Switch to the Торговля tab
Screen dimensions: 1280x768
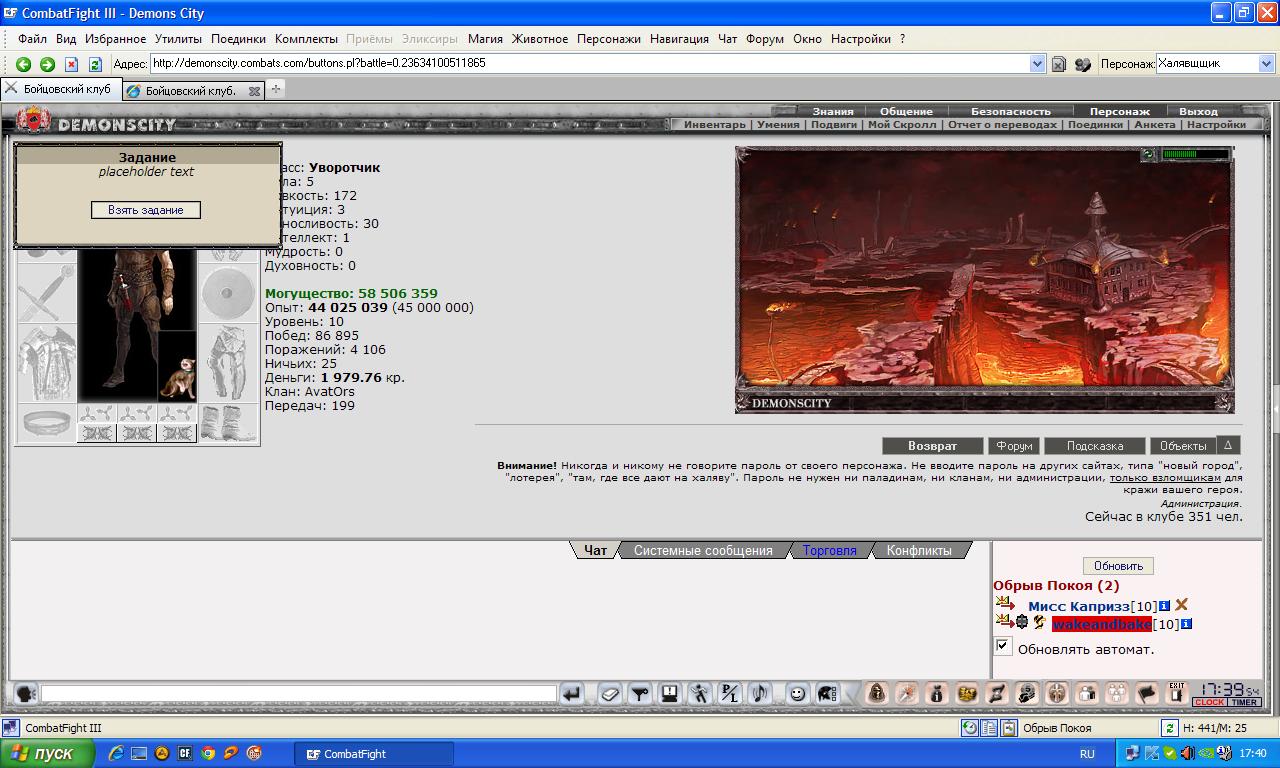tap(829, 550)
